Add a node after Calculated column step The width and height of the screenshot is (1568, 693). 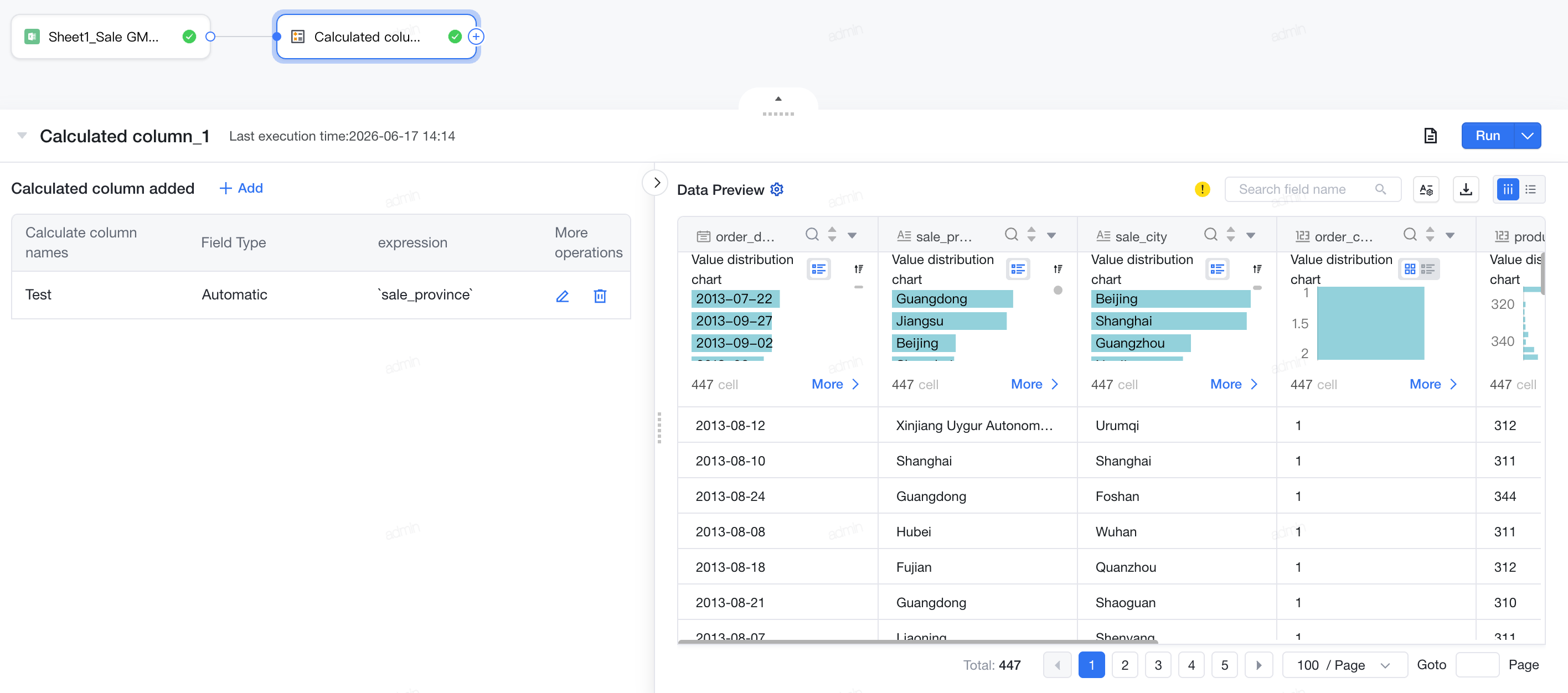pos(476,37)
